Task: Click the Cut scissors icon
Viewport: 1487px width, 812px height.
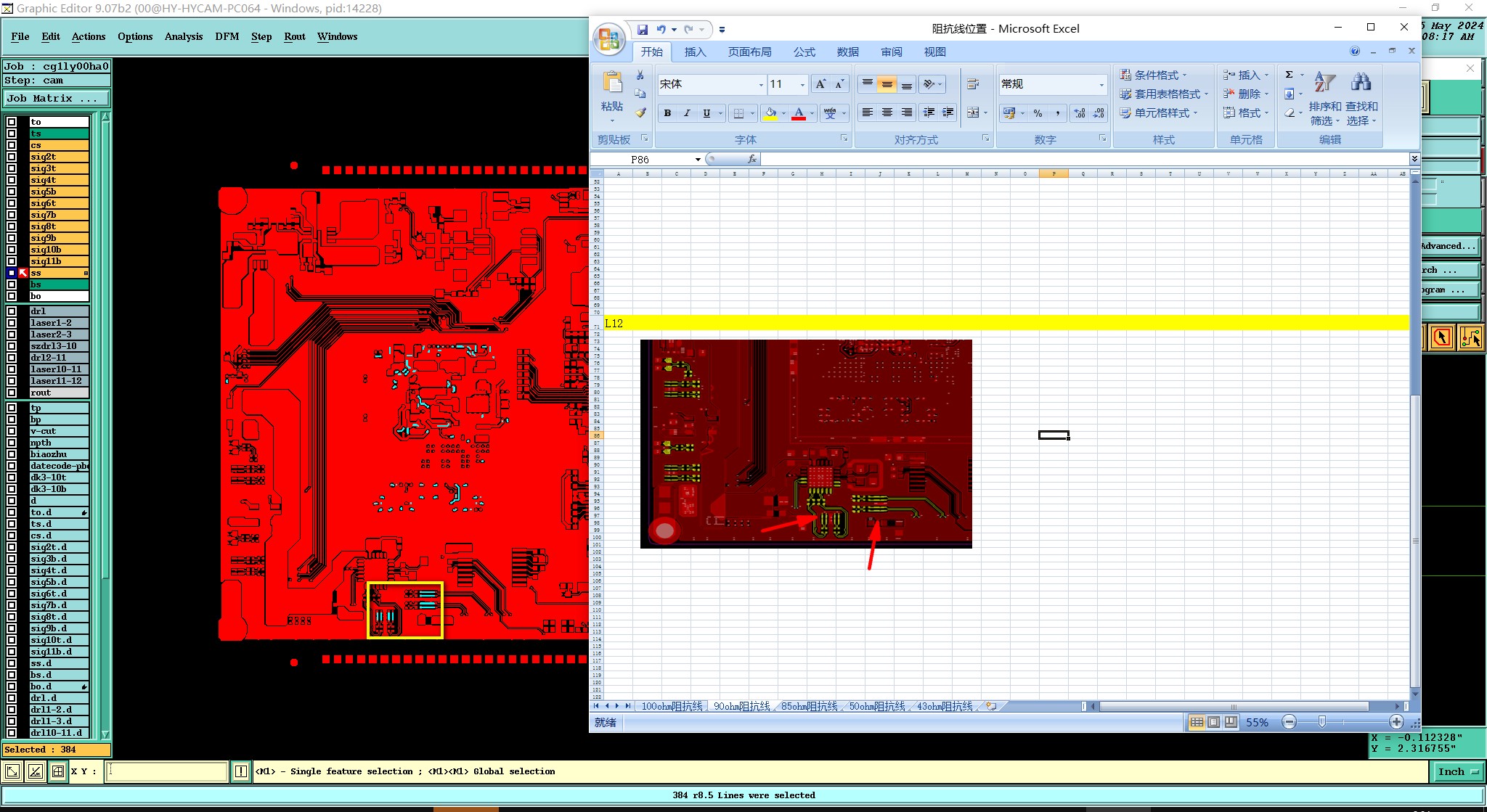Action: 640,75
